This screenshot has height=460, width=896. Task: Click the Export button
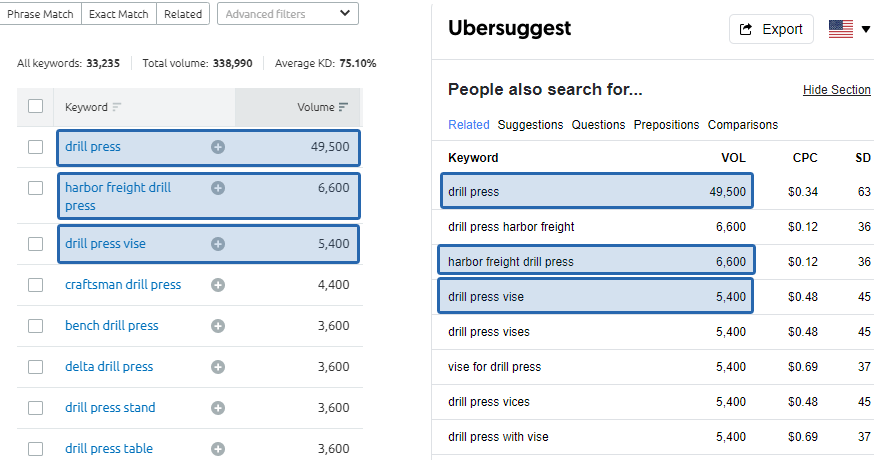click(771, 29)
